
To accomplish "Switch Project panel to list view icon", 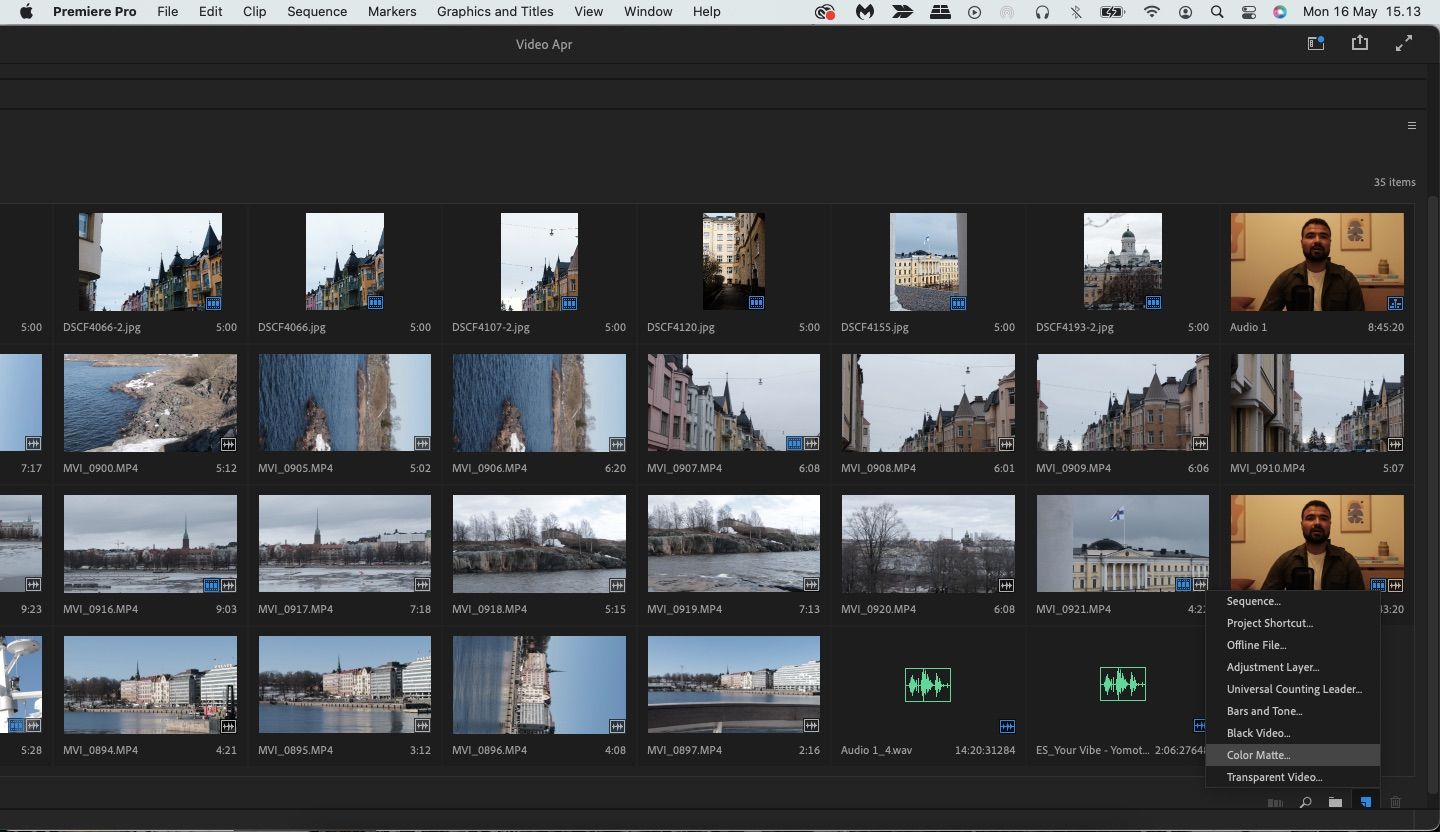I will click(x=1275, y=802).
